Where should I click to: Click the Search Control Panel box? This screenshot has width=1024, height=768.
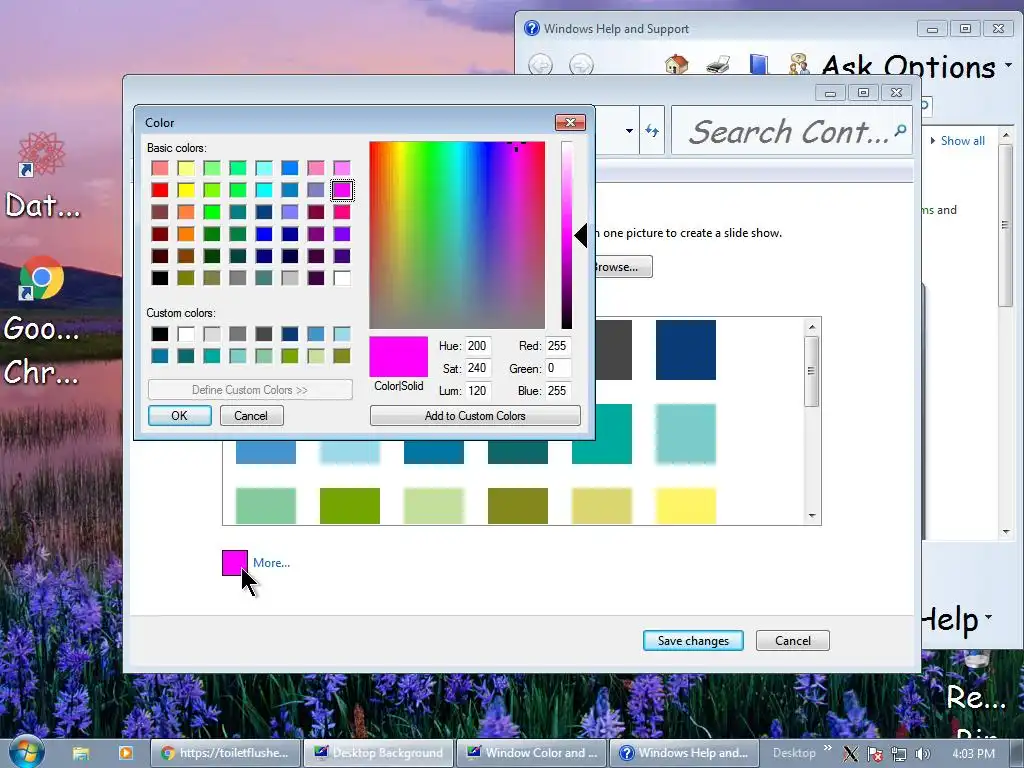pyautogui.click(x=792, y=131)
